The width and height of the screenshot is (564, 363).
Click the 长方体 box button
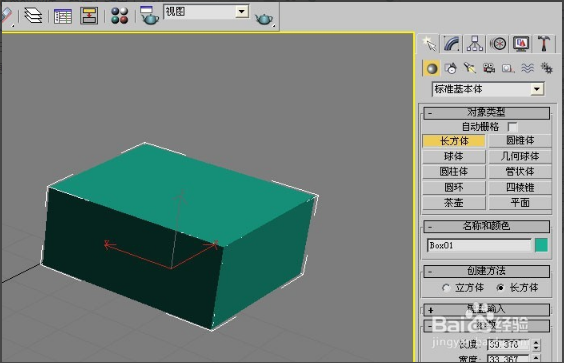click(x=454, y=141)
